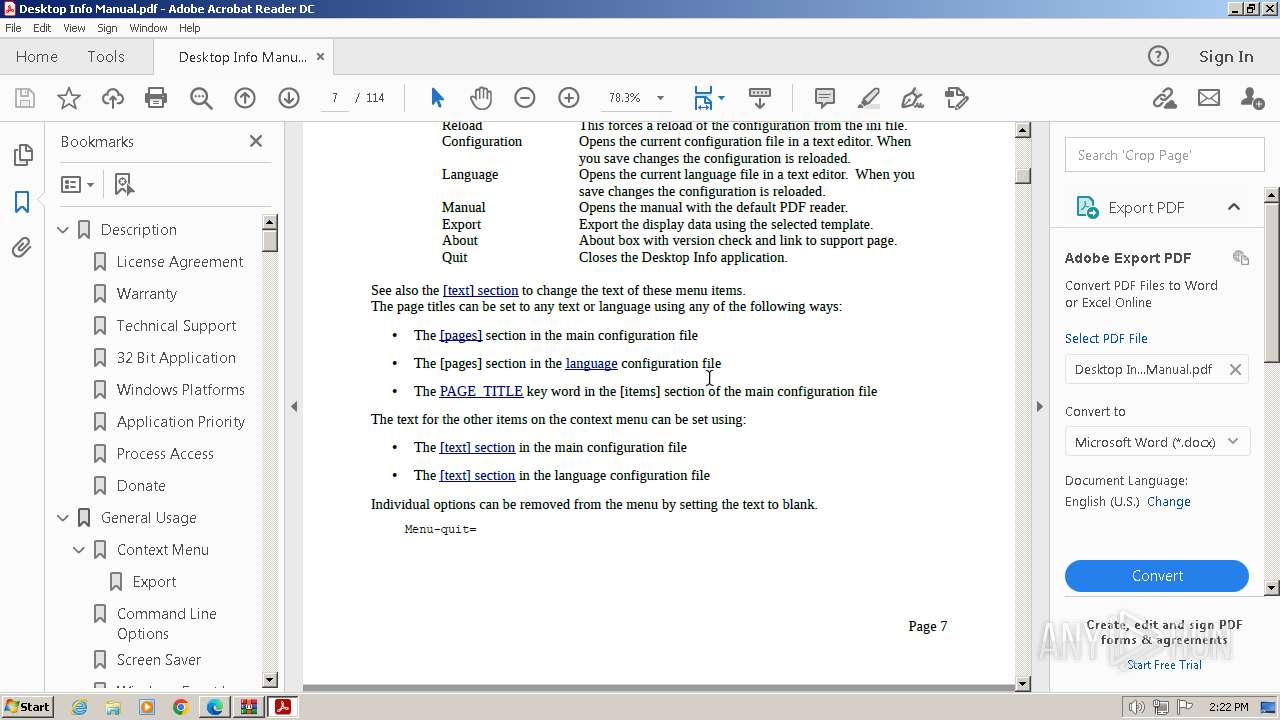Switch to the Tools tab
This screenshot has height=720, width=1280.
(106, 56)
